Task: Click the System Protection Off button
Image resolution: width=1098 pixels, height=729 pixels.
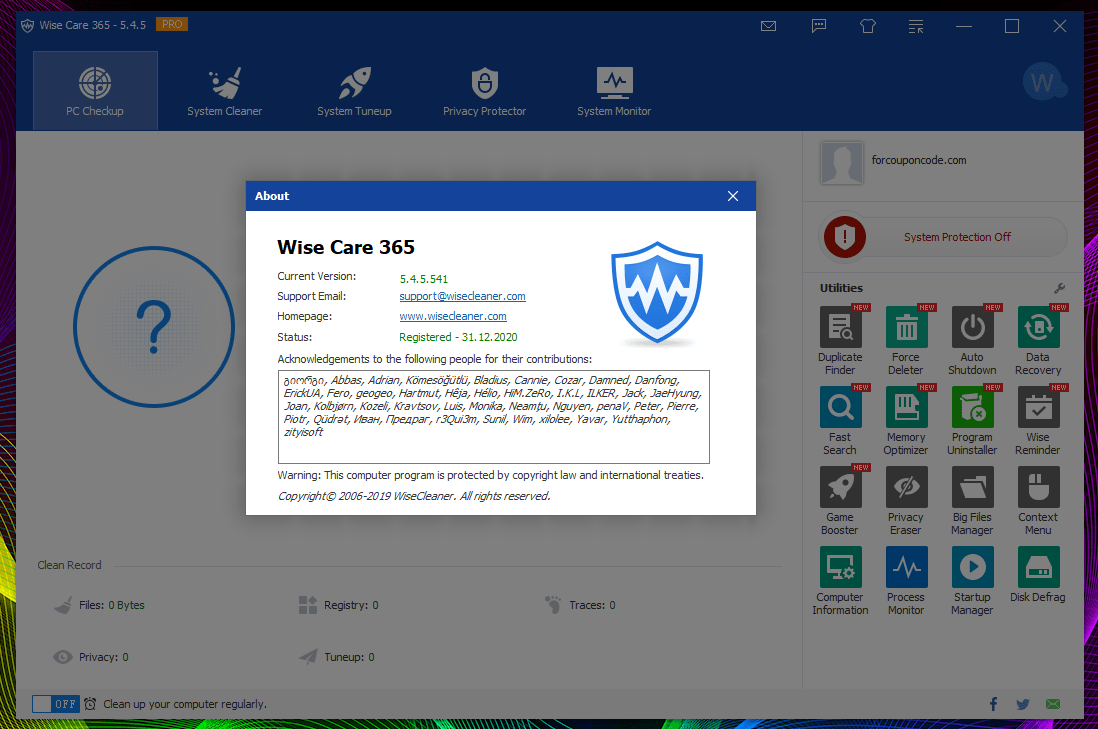Action: pyautogui.click(x=943, y=237)
